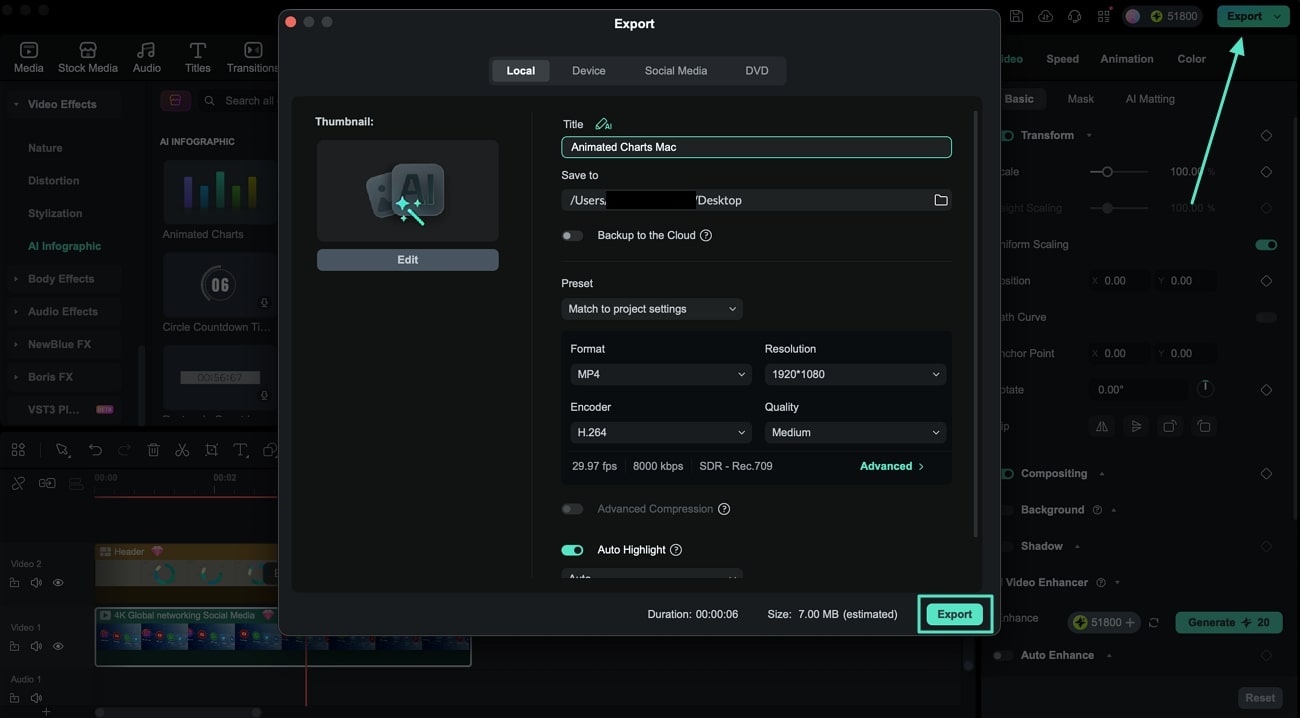Viewport: 1300px width, 718px height.
Task: Open the folder browser for the Save to path
Action: [x=940, y=200]
